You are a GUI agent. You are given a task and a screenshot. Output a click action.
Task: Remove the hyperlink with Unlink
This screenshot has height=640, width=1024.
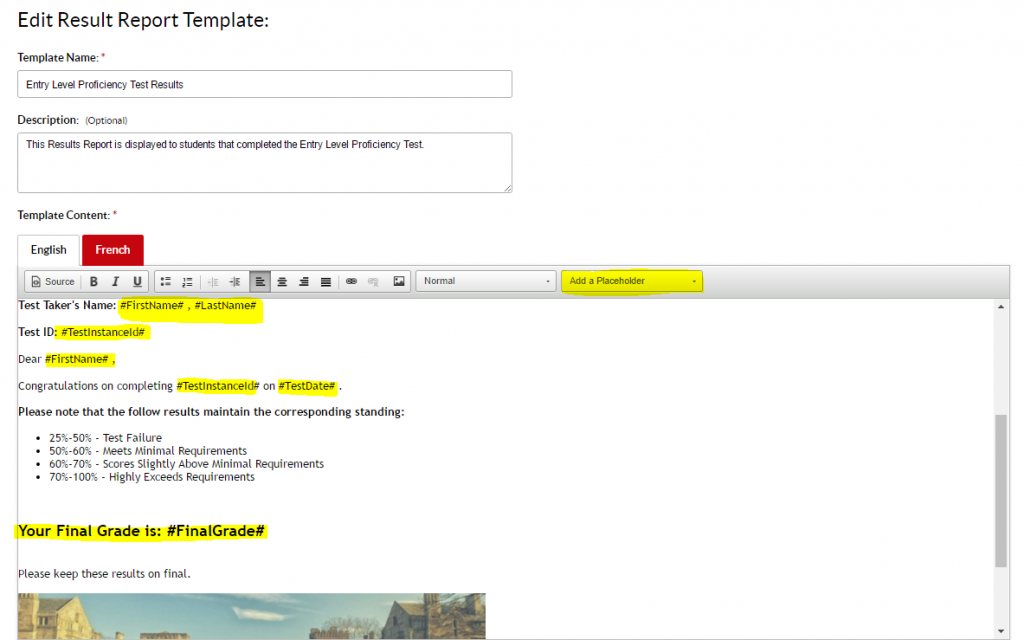[x=374, y=281]
